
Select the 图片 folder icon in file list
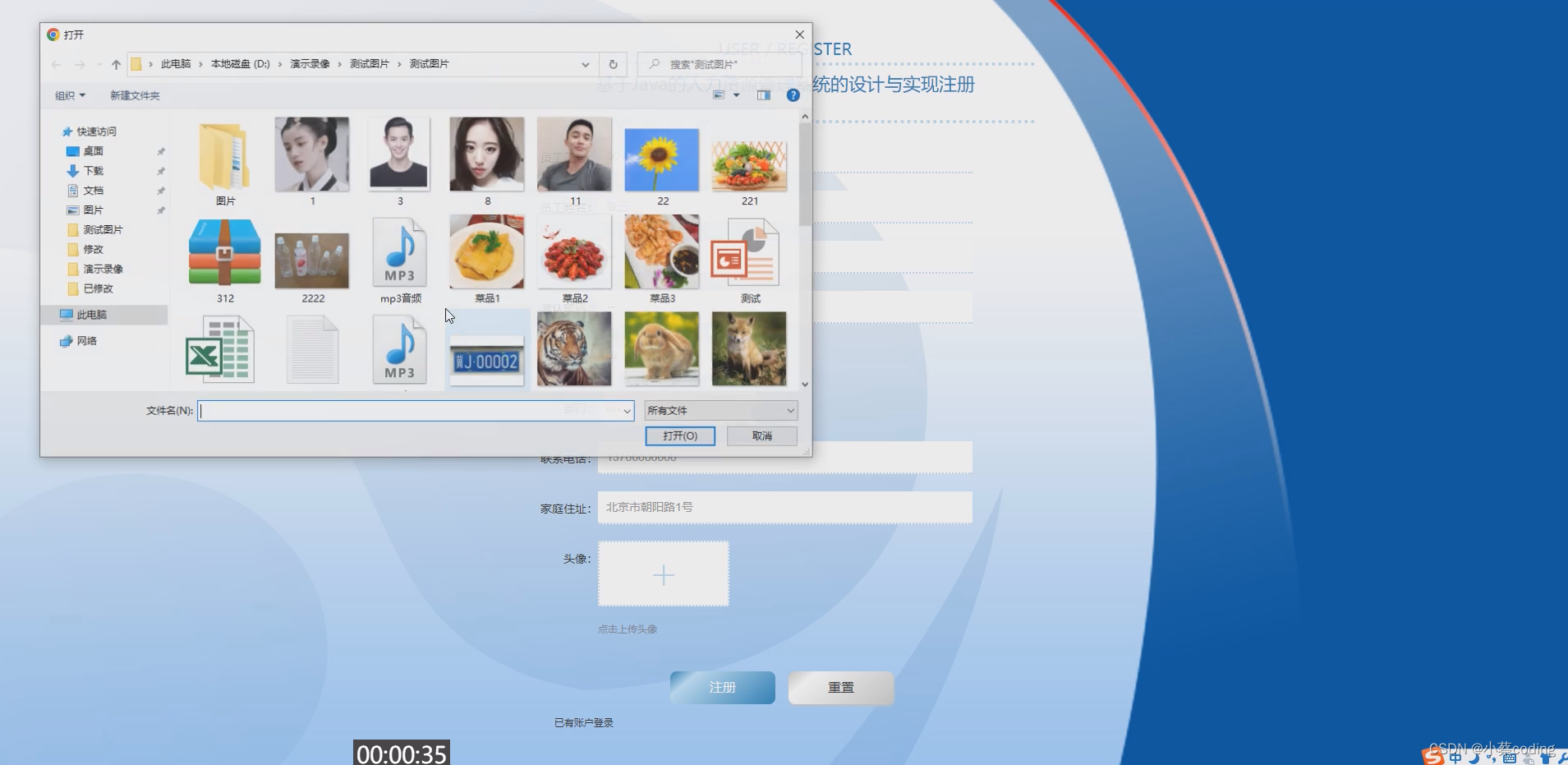225,157
